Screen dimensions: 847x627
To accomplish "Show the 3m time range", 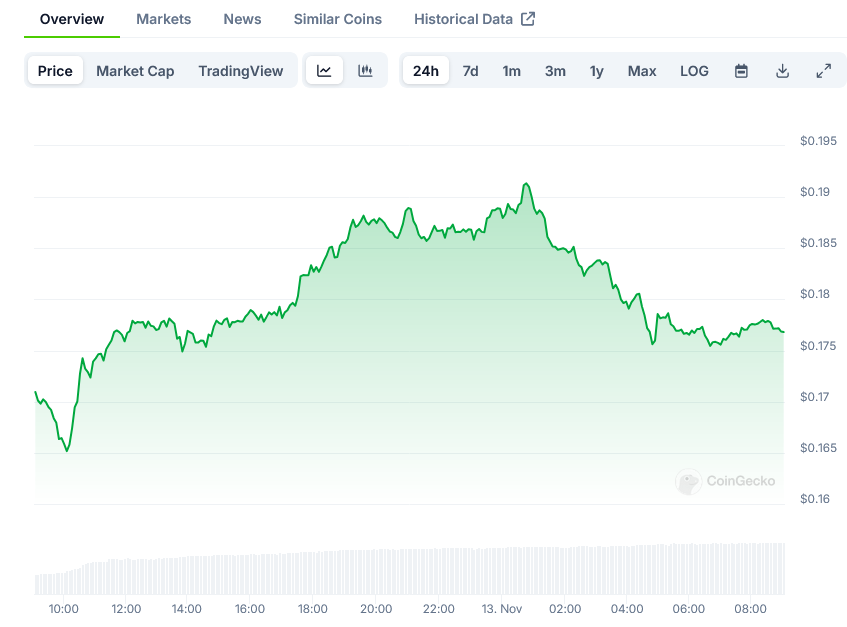I will [555, 71].
